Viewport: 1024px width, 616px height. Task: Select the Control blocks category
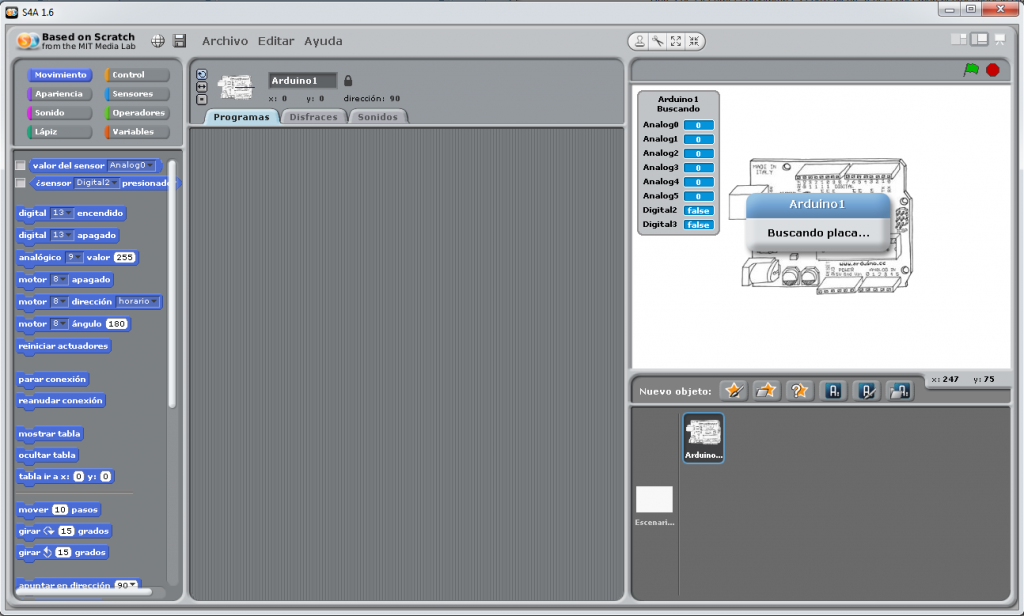point(137,75)
